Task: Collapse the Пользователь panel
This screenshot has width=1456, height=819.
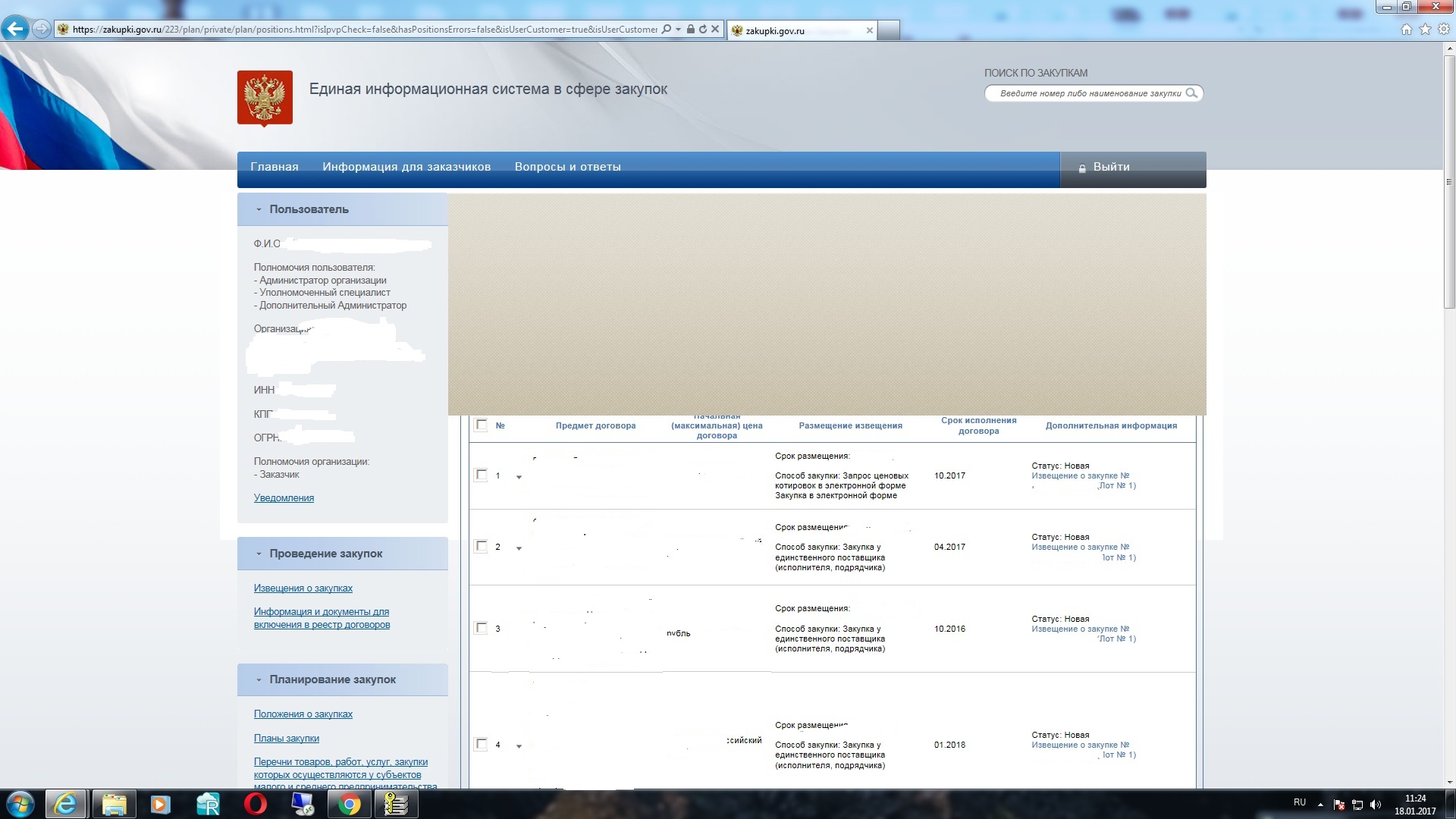Action: [259, 210]
